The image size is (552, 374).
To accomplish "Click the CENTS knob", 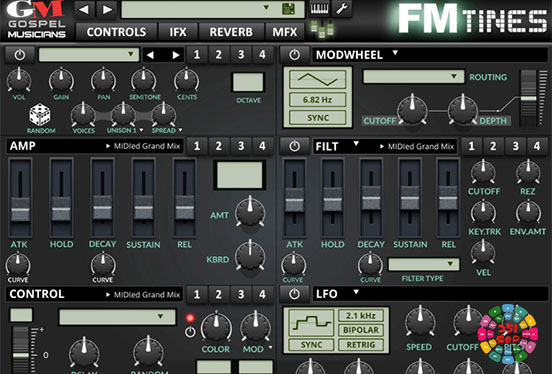I will pos(187,80).
